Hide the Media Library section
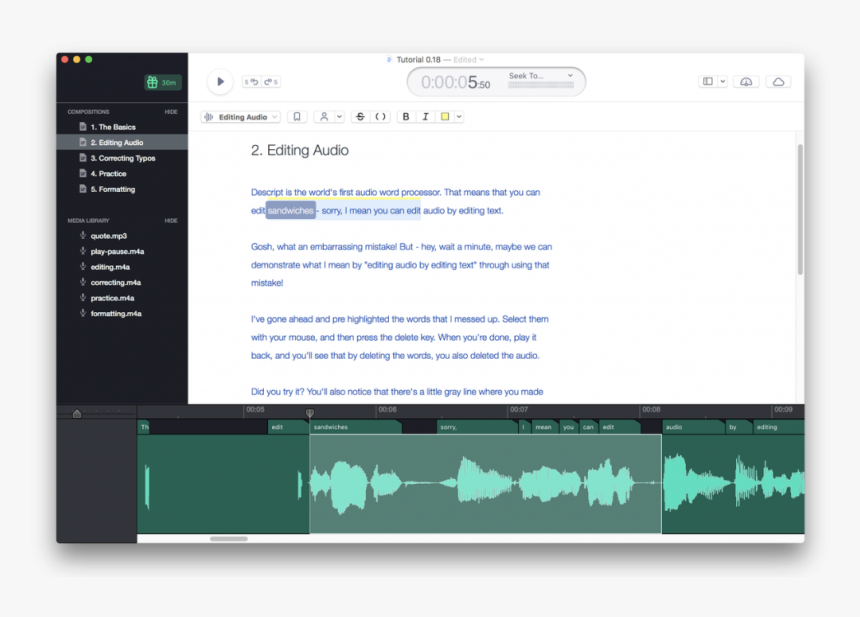Viewport: 860px width, 617px height. tap(172, 220)
